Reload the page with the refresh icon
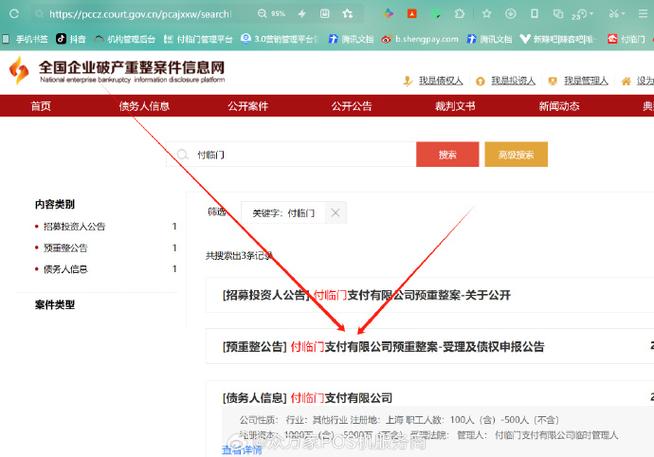The image size is (654, 457). [x=14, y=14]
